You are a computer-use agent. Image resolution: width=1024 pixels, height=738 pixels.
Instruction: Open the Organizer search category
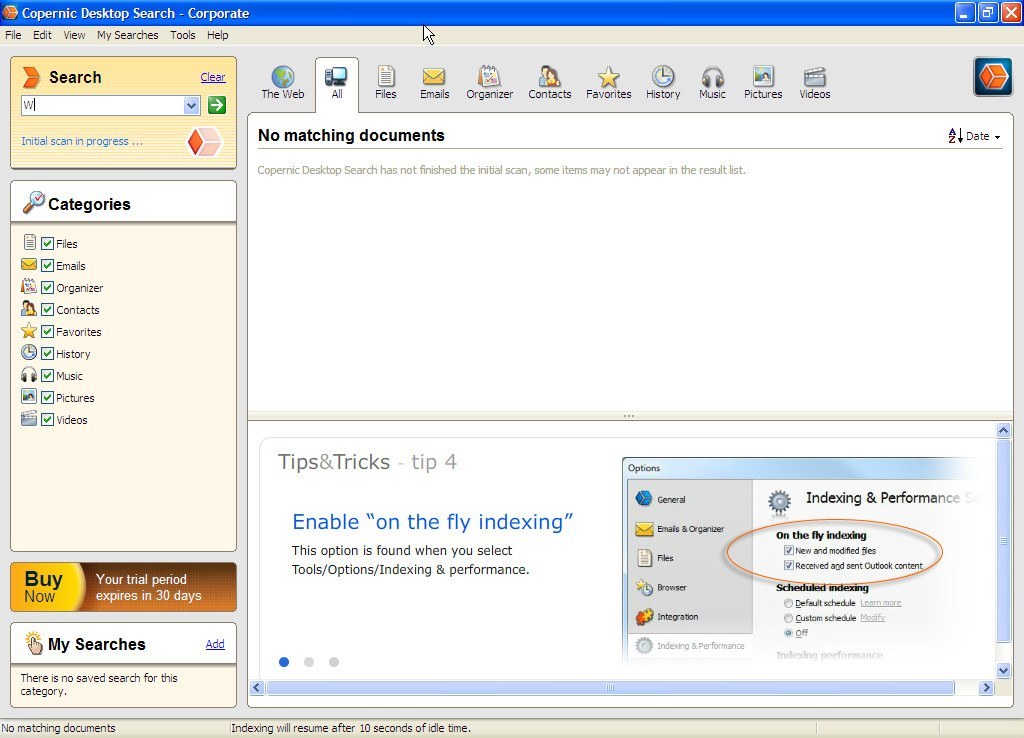(489, 82)
